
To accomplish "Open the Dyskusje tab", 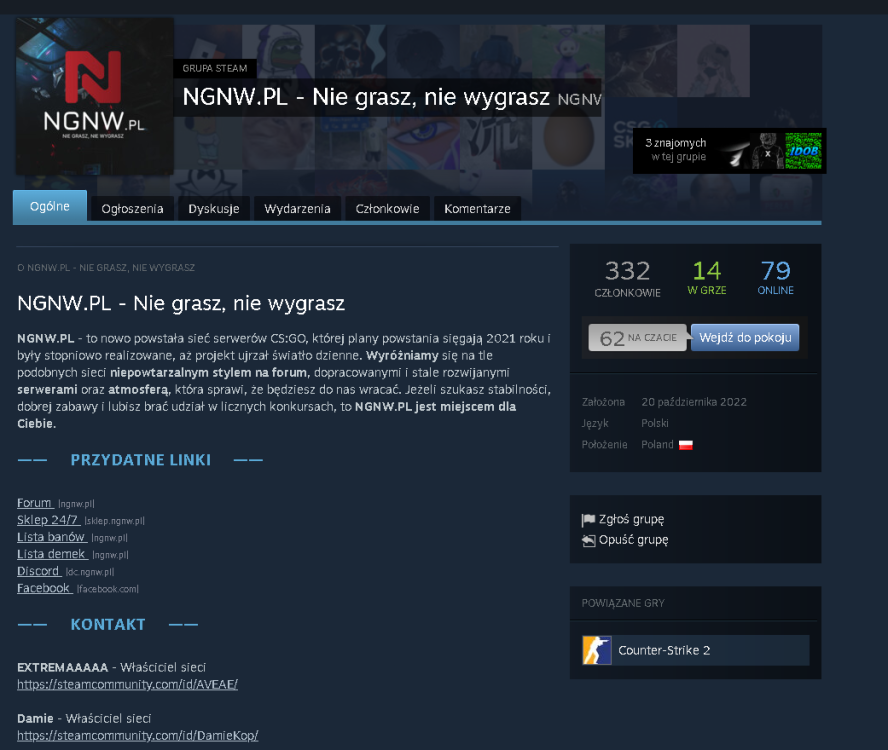I will [214, 208].
